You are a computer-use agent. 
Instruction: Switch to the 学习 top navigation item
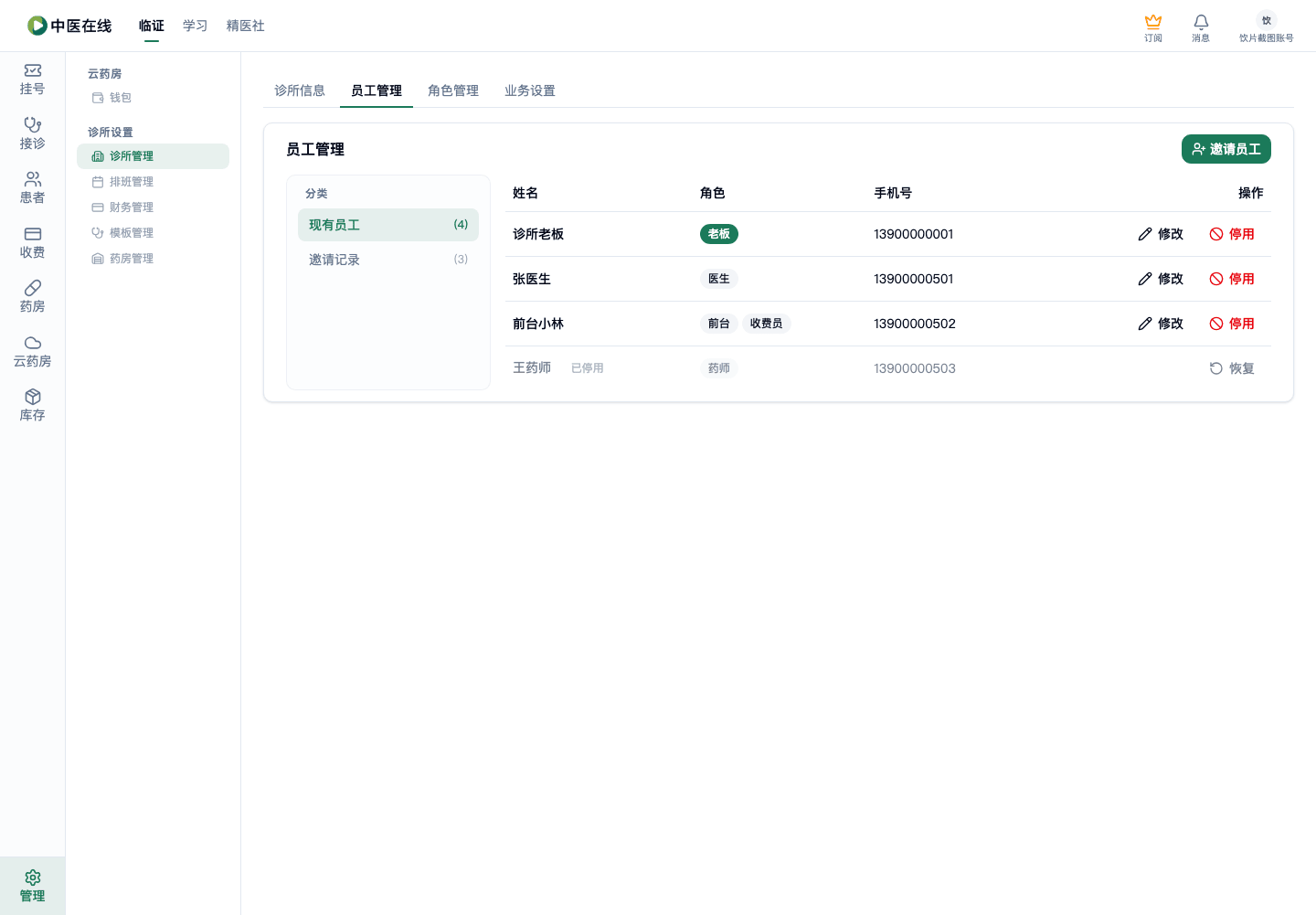196,26
